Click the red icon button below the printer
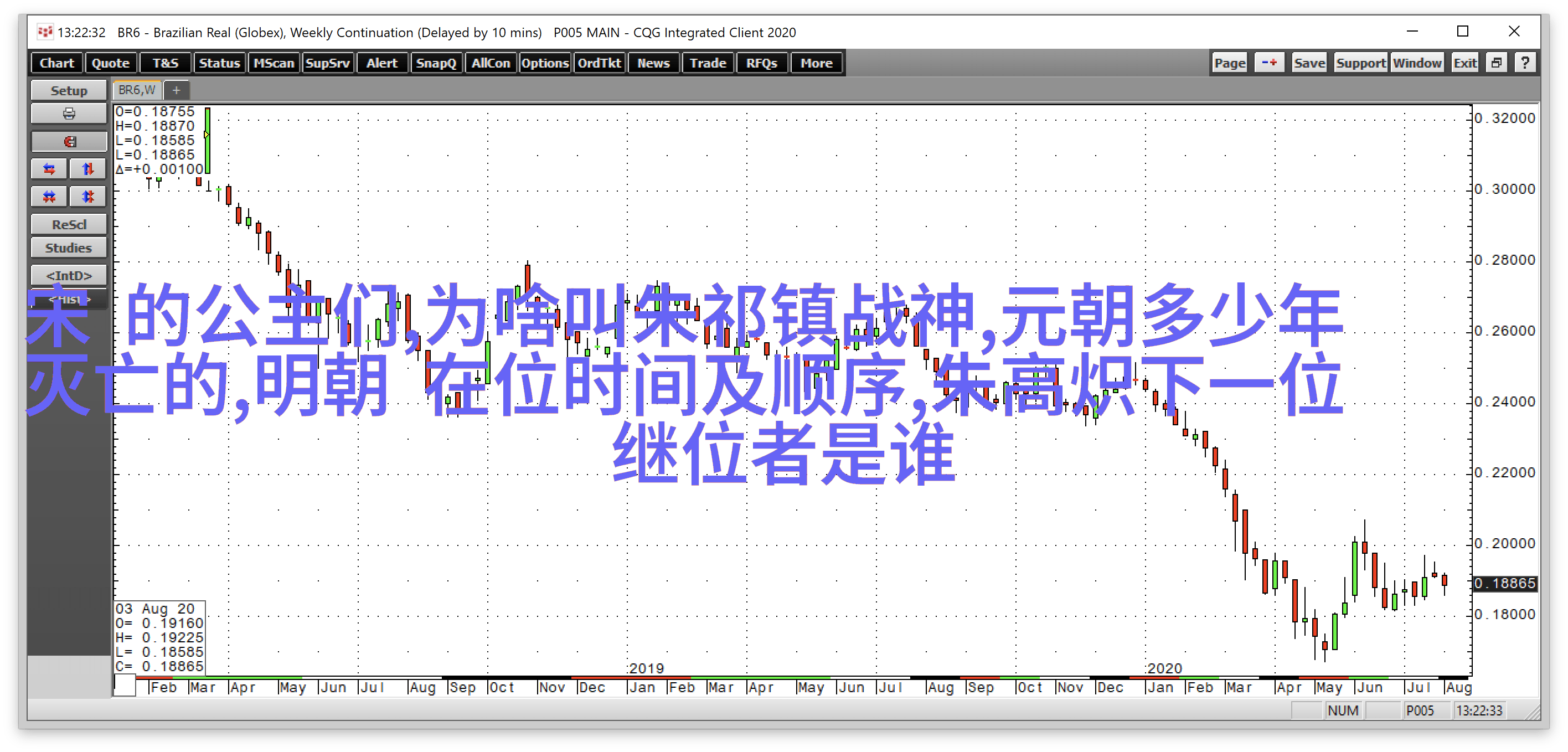This screenshot has width=1568, height=752. [x=69, y=142]
